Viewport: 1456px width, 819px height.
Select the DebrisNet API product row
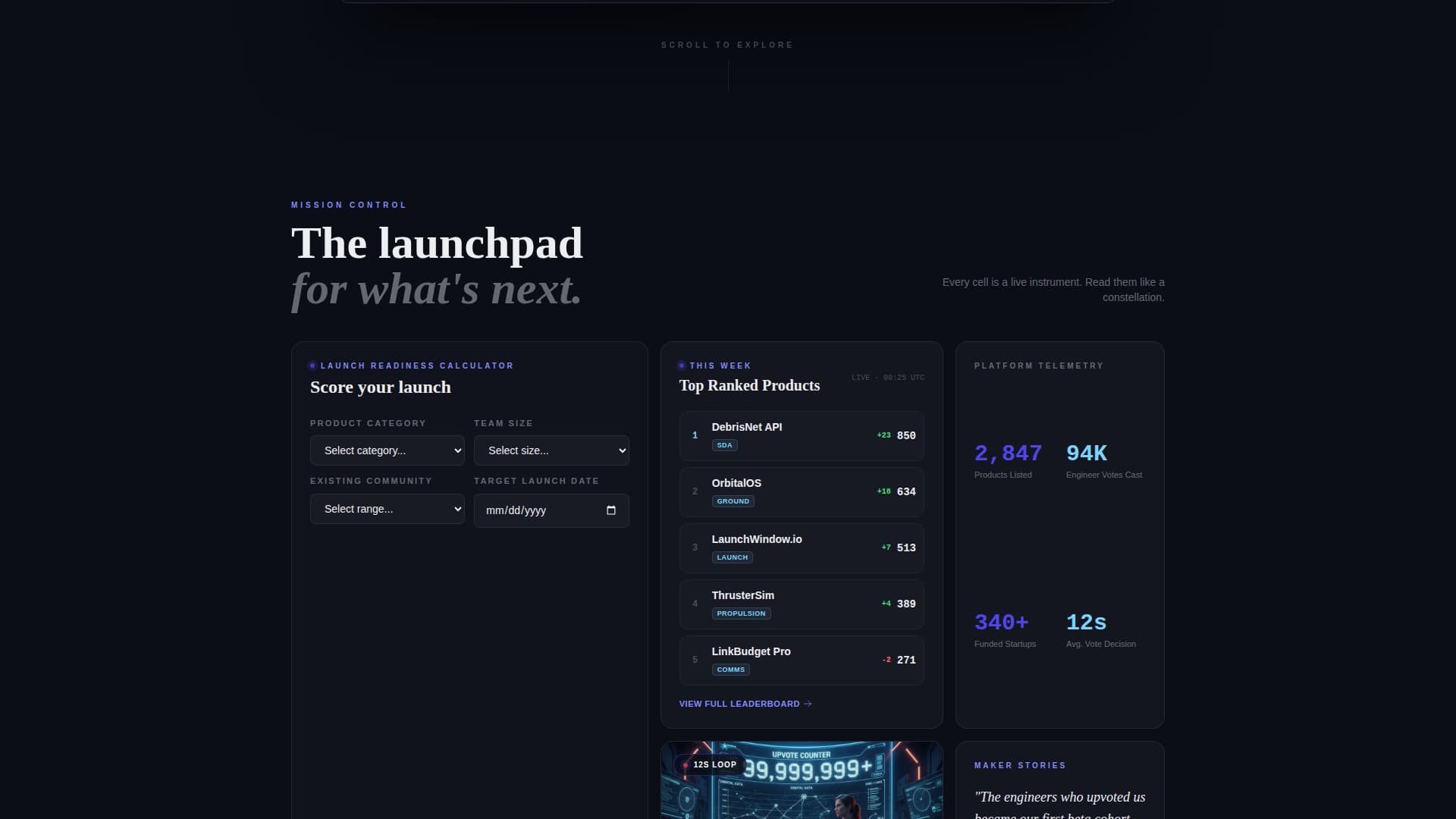point(802,436)
